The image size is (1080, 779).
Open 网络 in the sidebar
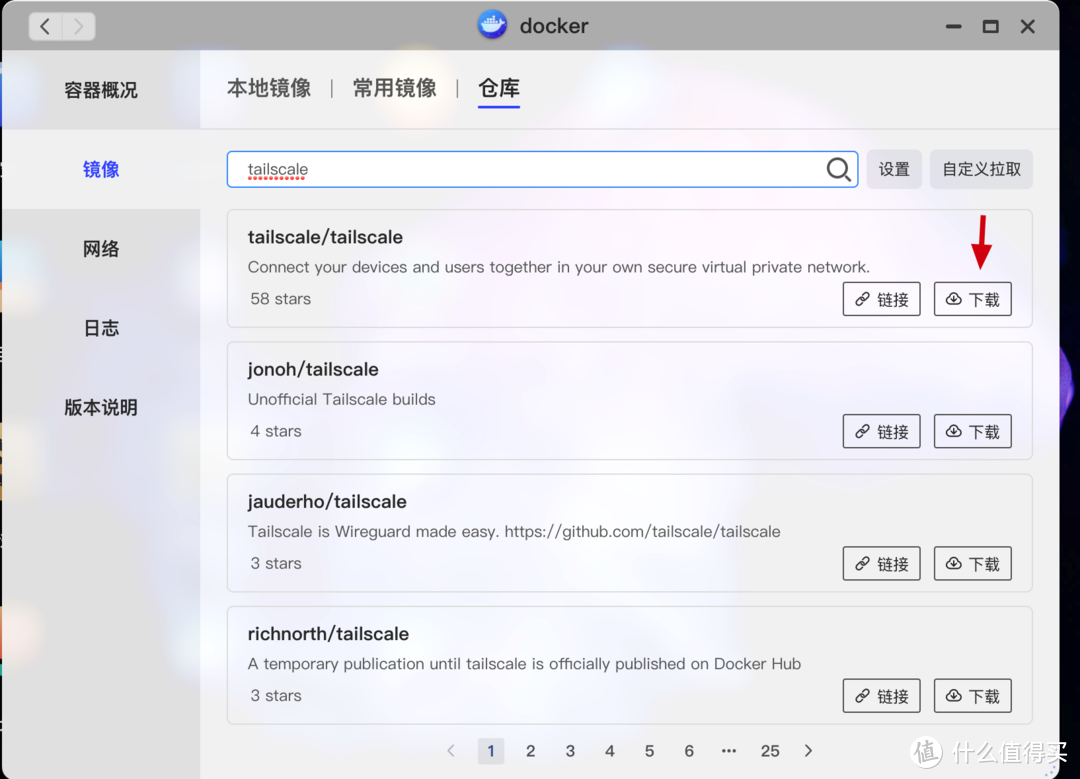tap(101, 249)
